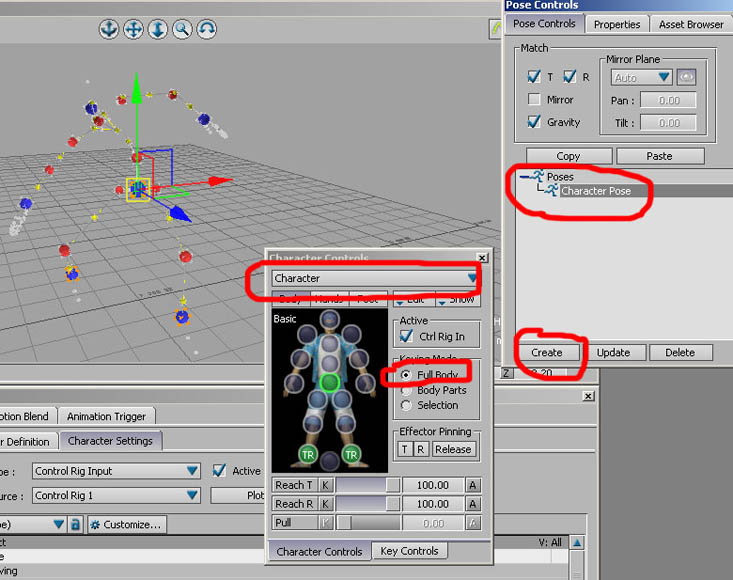Click the right elbow effector on the figure
This screenshot has width=733, height=580.
(x=359, y=359)
